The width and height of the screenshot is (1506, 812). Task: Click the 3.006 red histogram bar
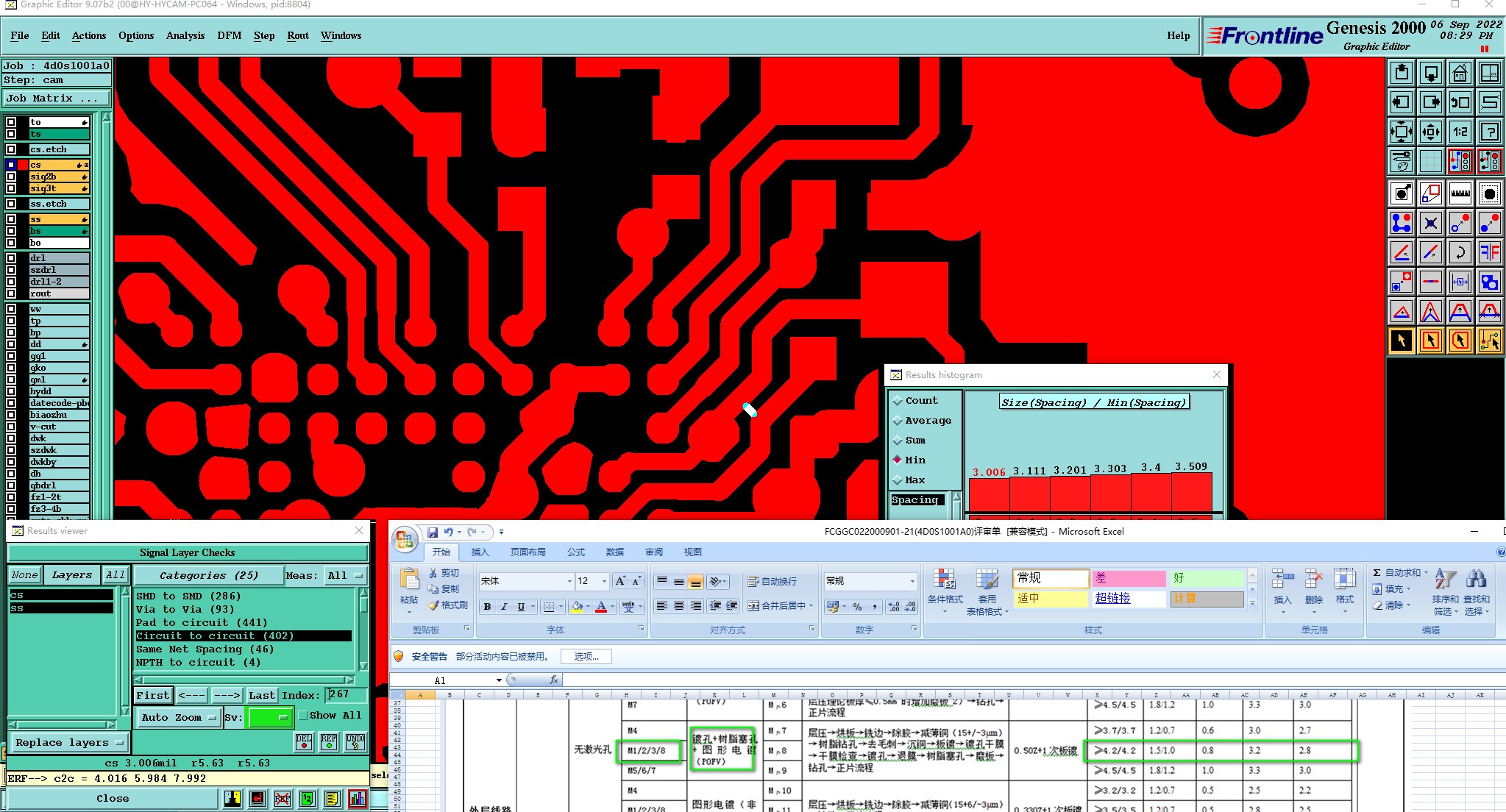(x=989, y=494)
